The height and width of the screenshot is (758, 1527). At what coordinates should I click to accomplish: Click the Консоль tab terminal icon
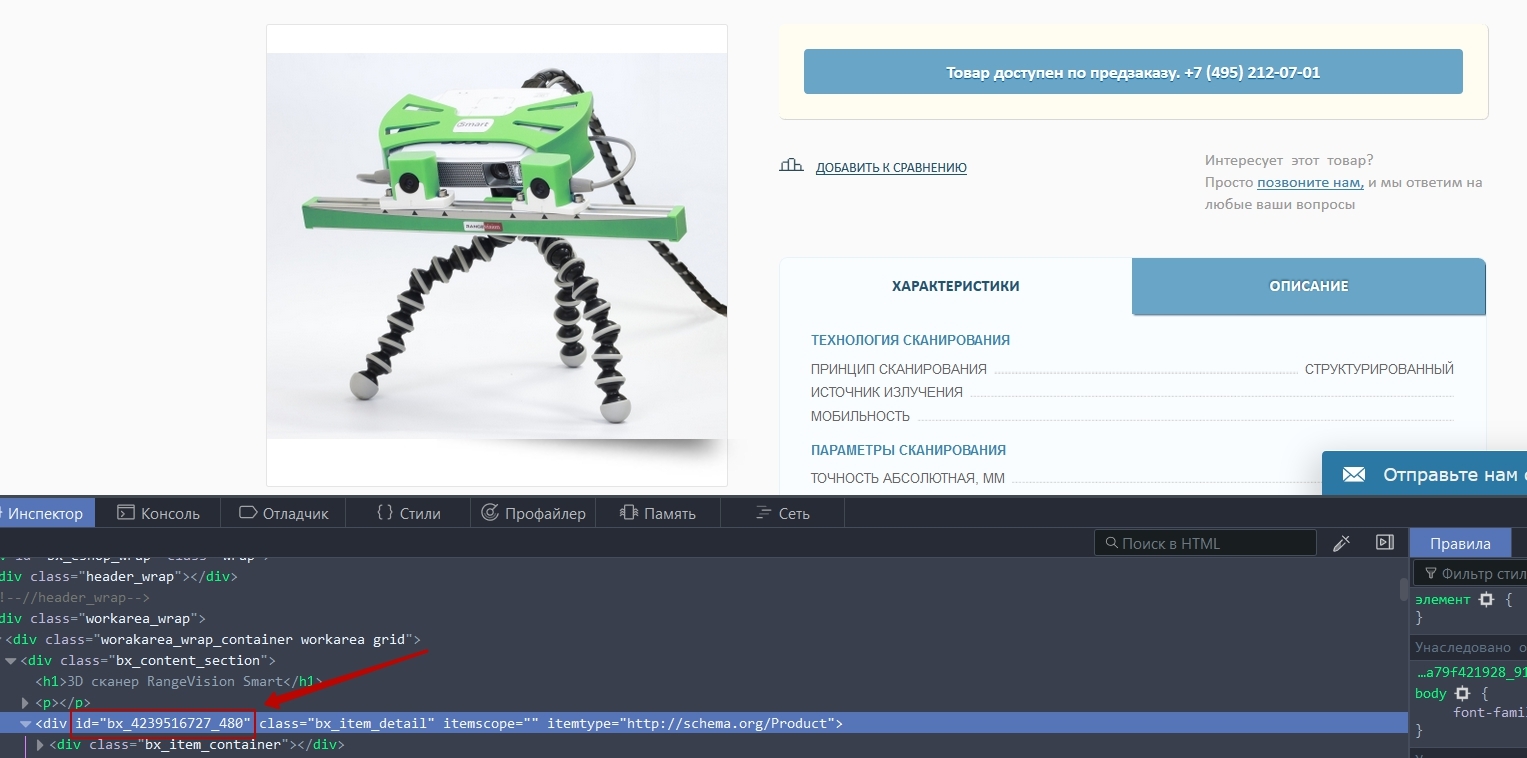125,513
